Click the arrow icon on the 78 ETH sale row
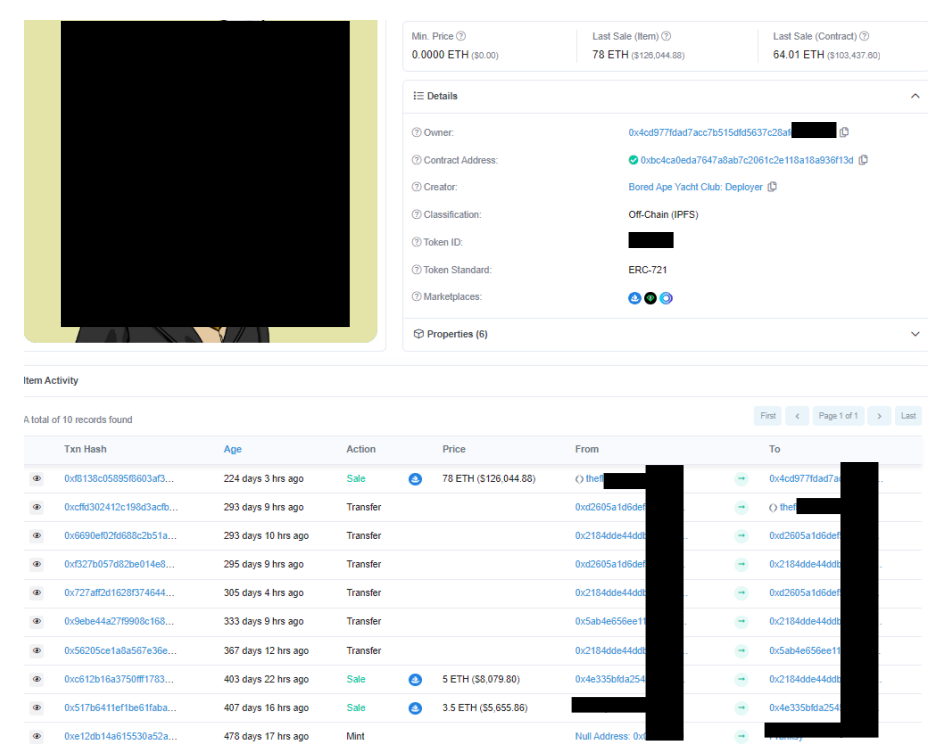 click(x=741, y=479)
